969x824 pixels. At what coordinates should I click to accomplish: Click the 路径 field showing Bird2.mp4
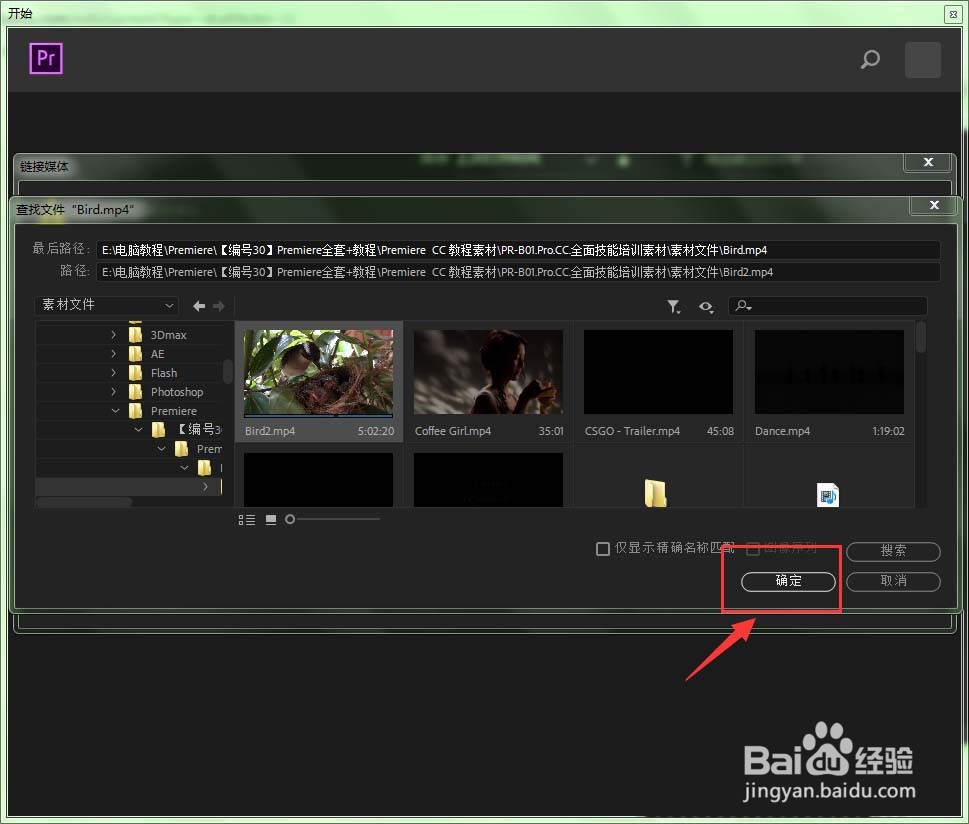coord(518,272)
